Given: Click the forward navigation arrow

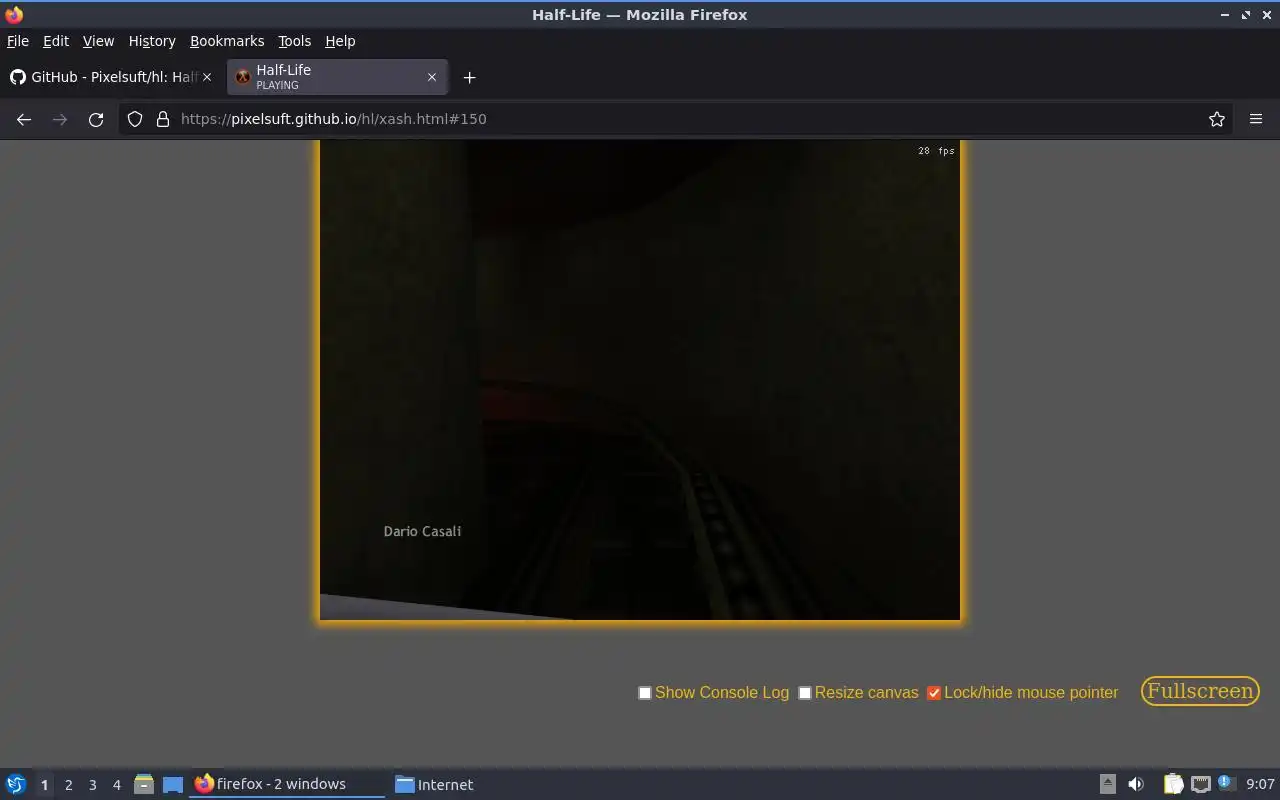Looking at the screenshot, I should pyautogui.click(x=60, y=119).
